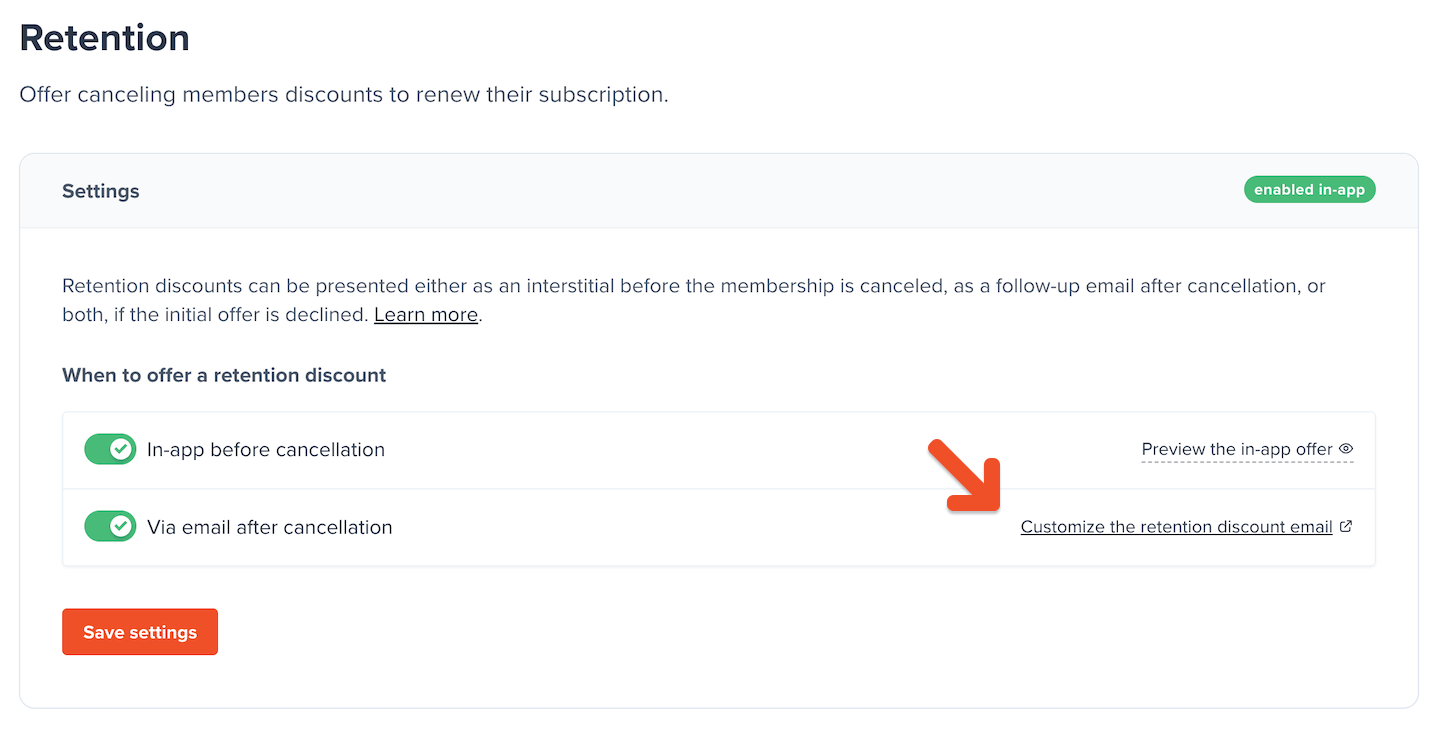Viewport: 1440px width, 731px height.
Task: Click the In-app before cancellation label text
Action: (266, 450)
